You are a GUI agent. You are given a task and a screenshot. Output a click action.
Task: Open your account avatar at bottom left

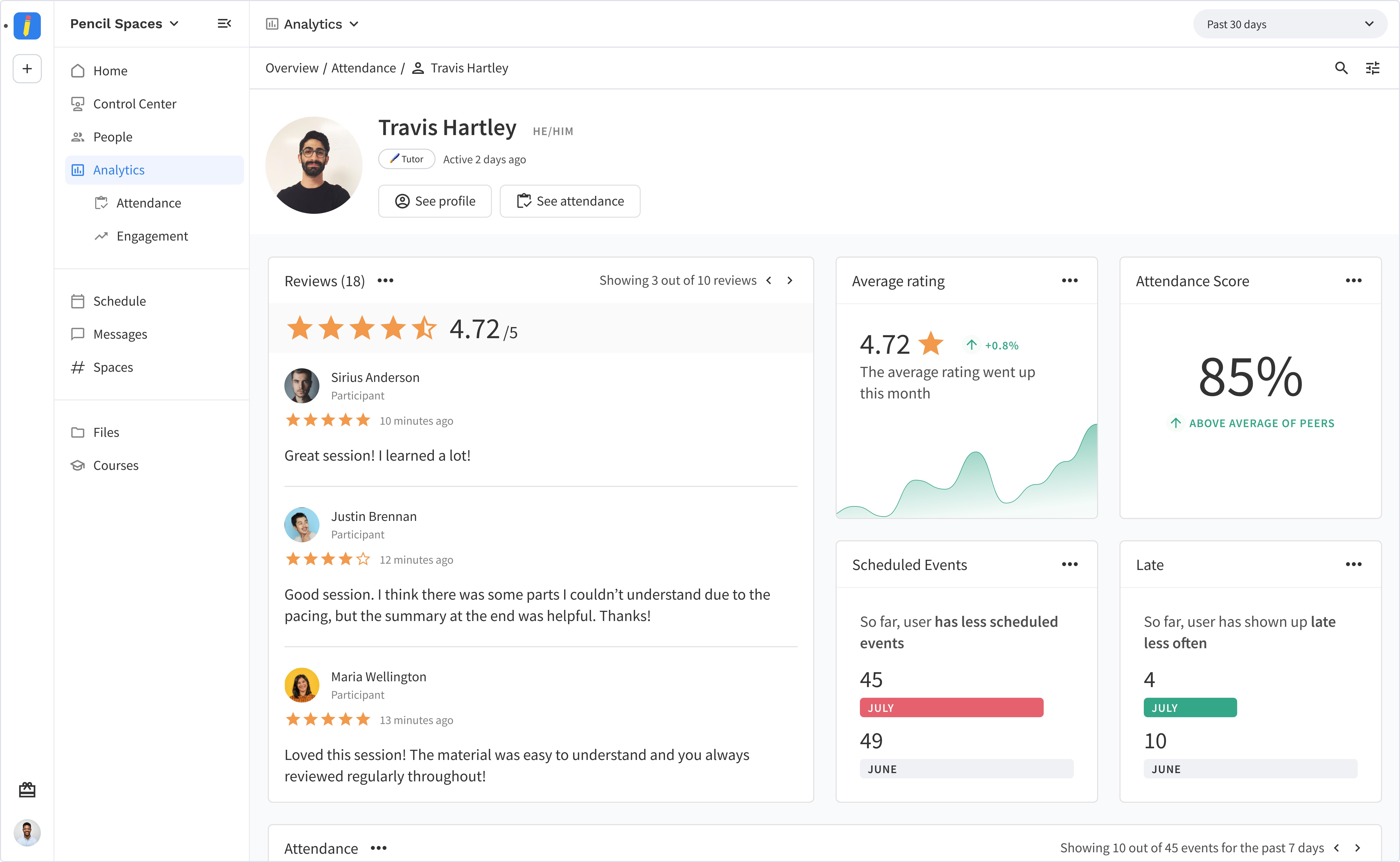click(27, 833)
